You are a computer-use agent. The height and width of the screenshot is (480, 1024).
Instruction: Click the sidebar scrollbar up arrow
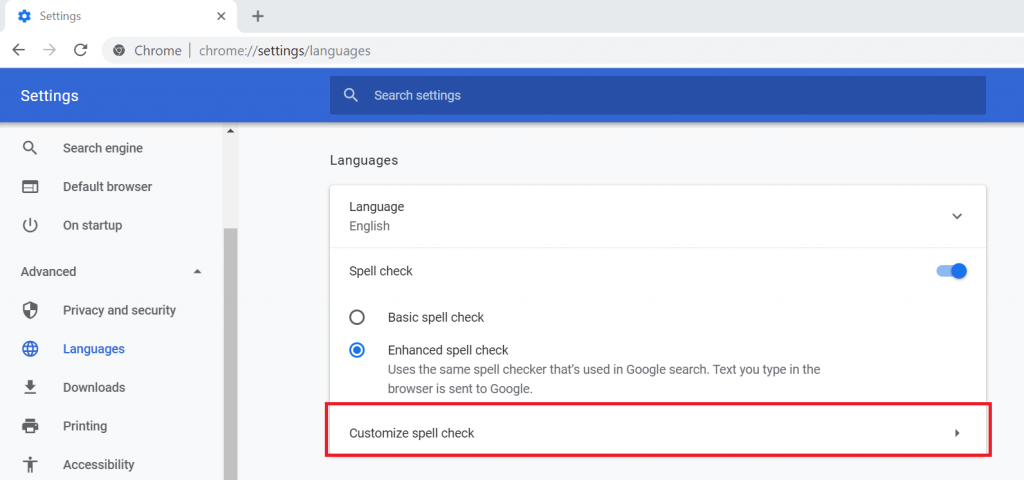(x=230, y=131)
